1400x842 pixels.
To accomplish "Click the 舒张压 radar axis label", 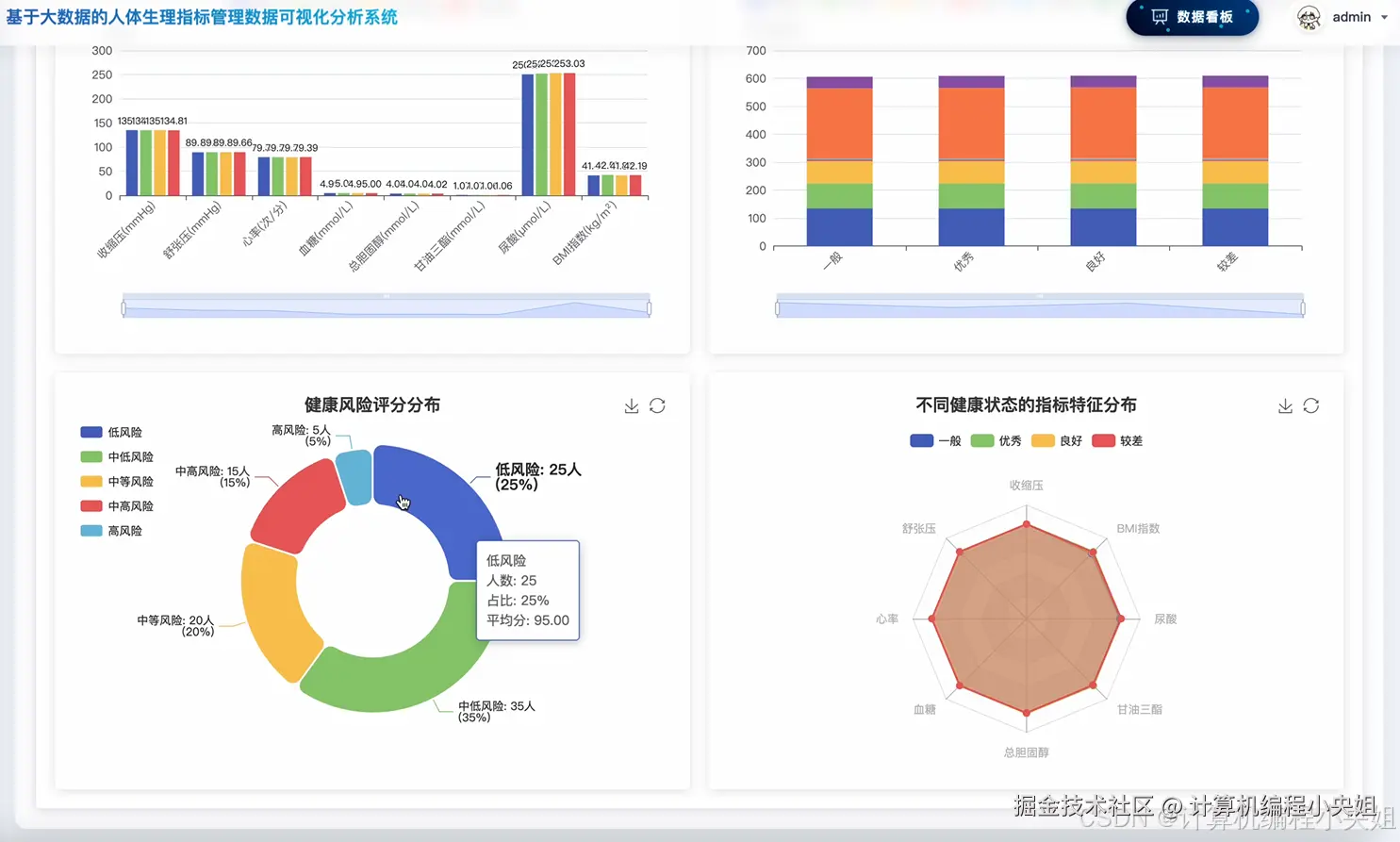I will pos(918,529).
